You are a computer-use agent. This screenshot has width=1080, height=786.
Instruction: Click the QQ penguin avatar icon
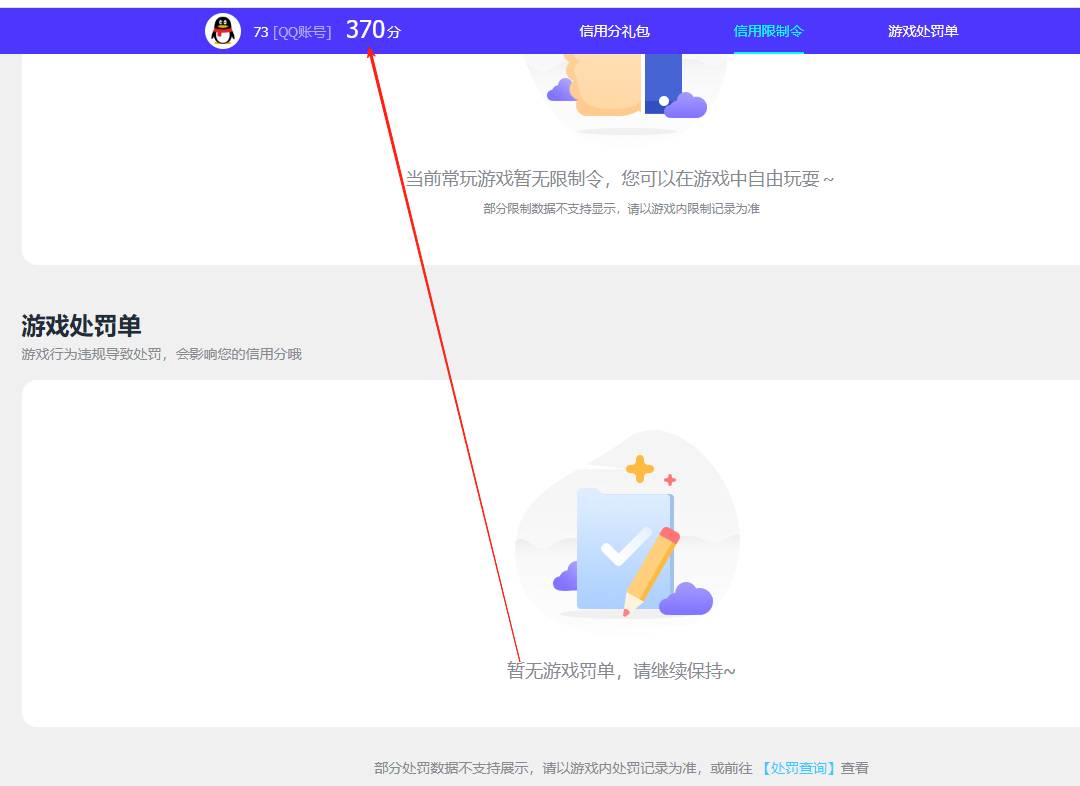click(x=222, y=29)
